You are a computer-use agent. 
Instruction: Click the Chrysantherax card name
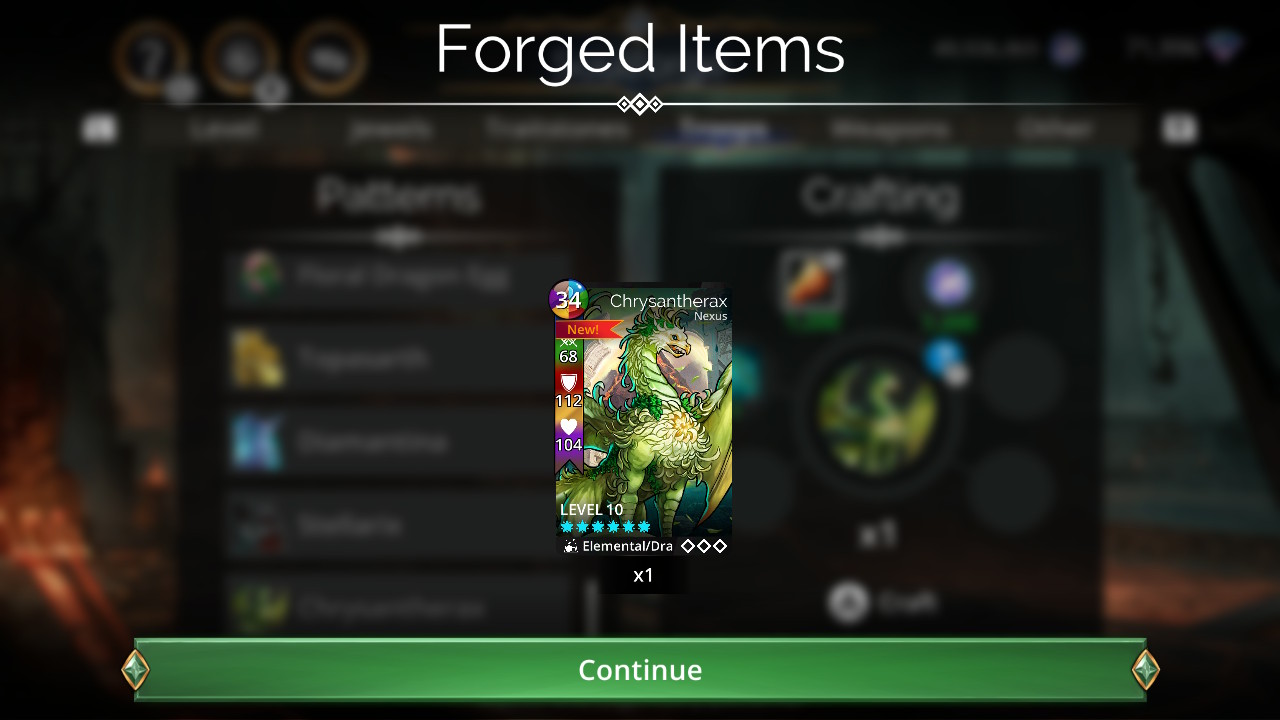coord(668,301)
